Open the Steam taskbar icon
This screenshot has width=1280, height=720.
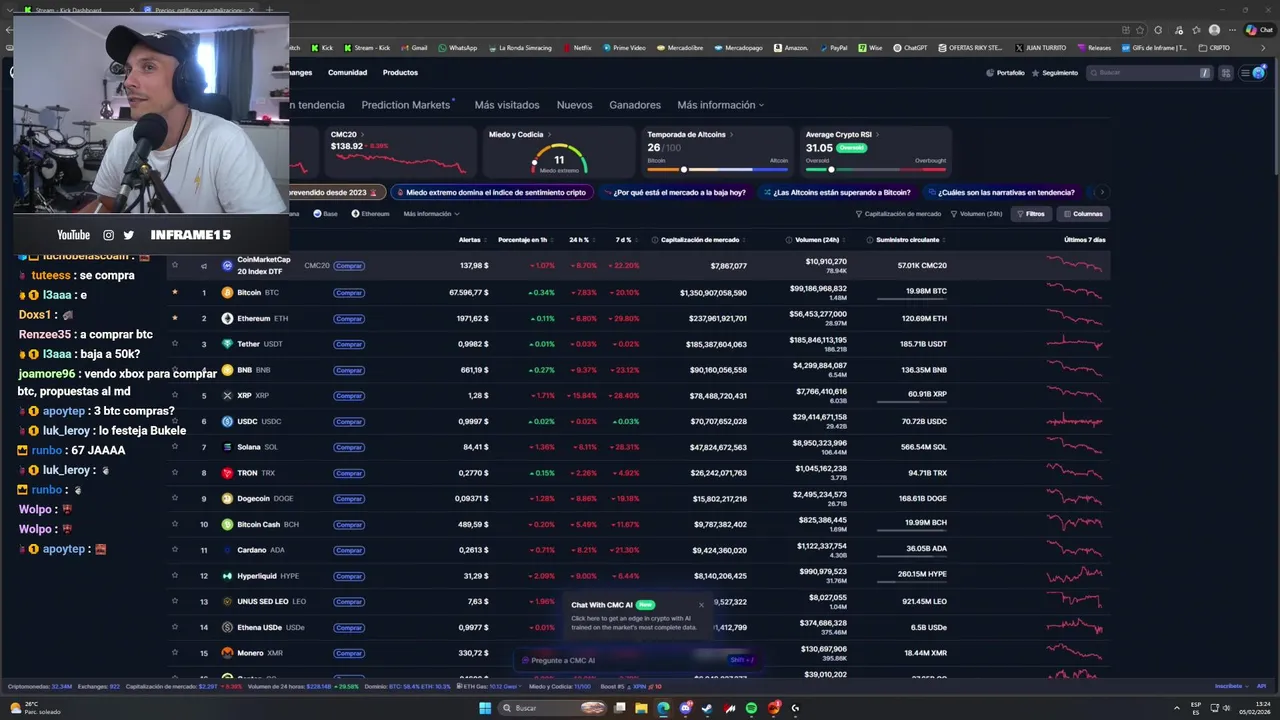707,708
